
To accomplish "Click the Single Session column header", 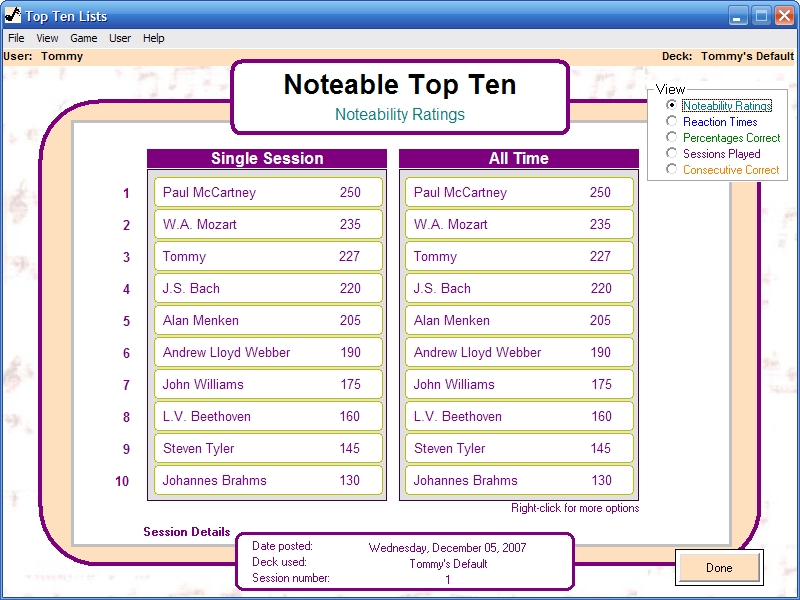I will [267, 158].
